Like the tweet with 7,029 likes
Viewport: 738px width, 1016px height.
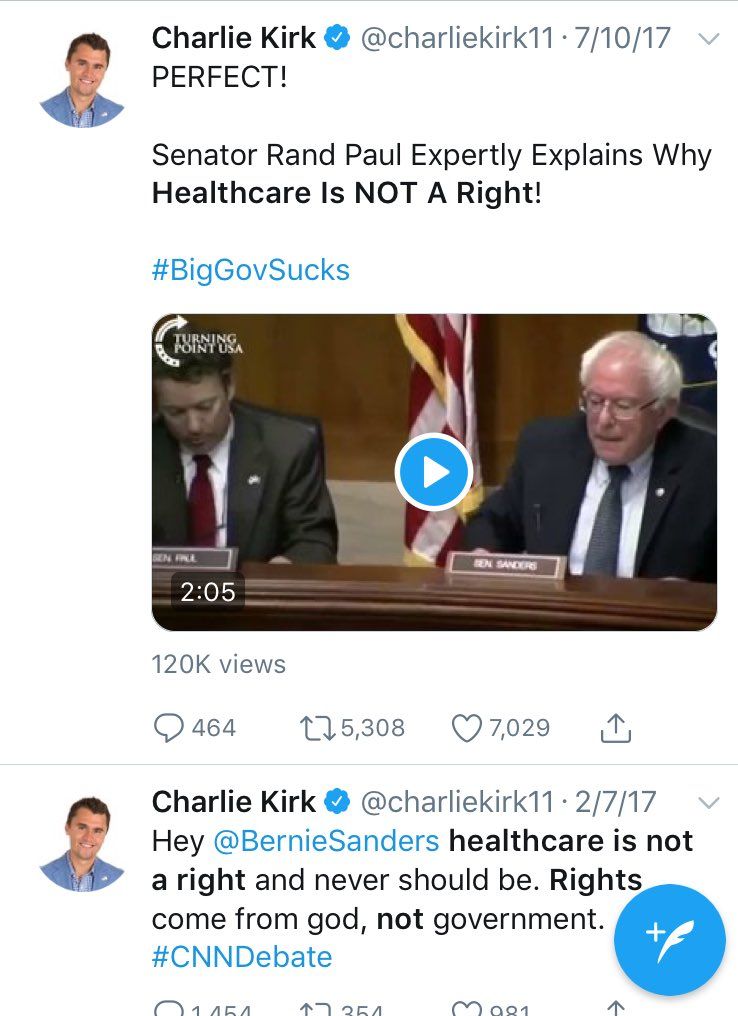[468, 728]
